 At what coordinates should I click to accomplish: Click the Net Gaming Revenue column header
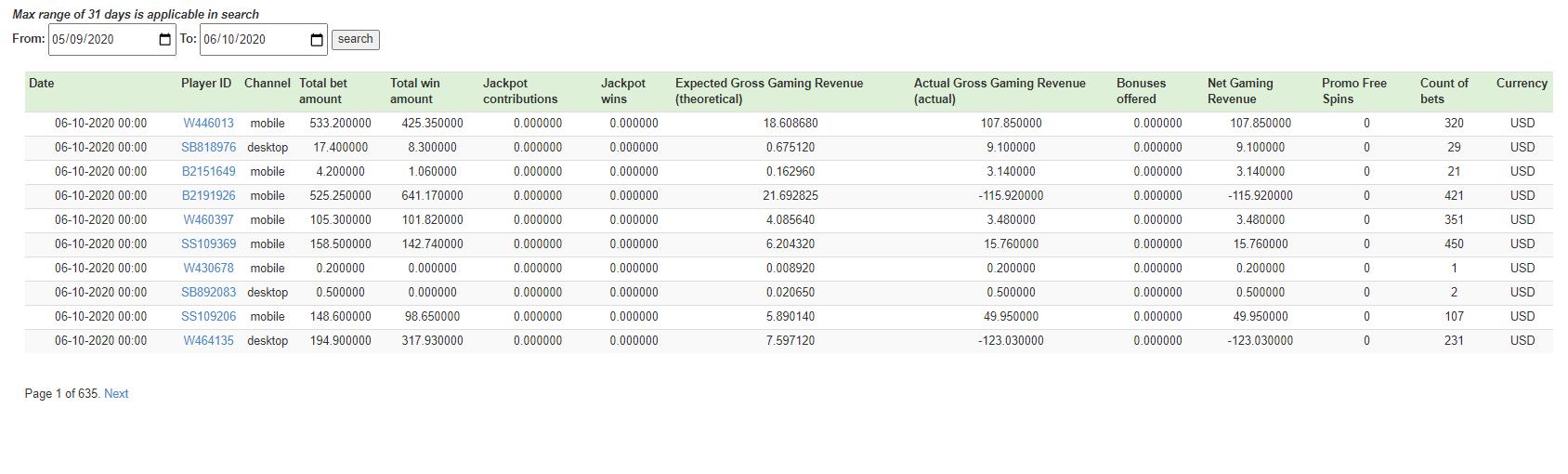point(1240,91)
